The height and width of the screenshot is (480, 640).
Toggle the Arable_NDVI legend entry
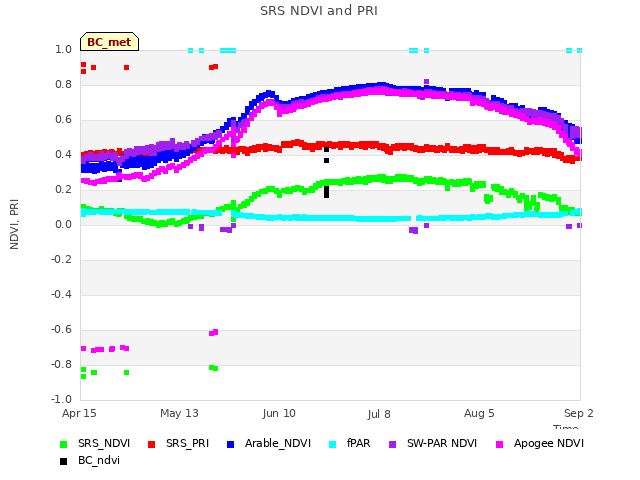[x=269, y=444]
